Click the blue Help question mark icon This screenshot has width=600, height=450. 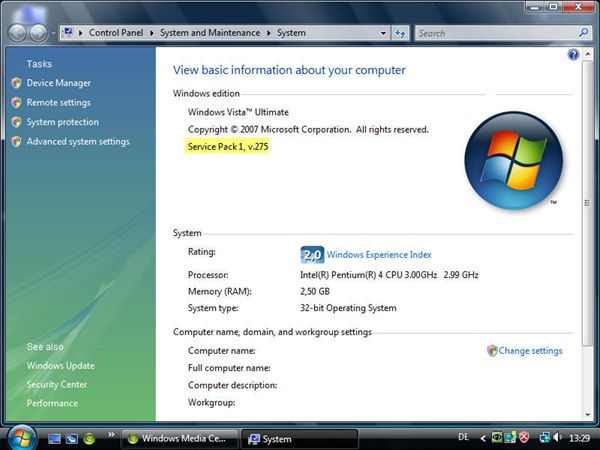pos(573,55)
